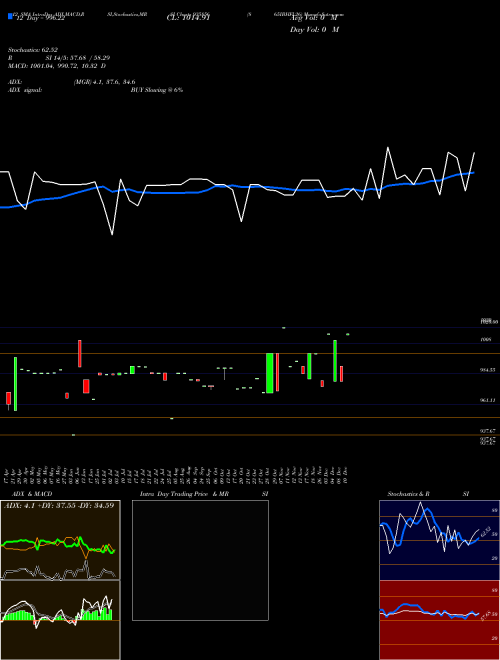Open the blue Stochastics chart panel
The width and height of the screenshot is (500, 660).
(x=439, y=540)
